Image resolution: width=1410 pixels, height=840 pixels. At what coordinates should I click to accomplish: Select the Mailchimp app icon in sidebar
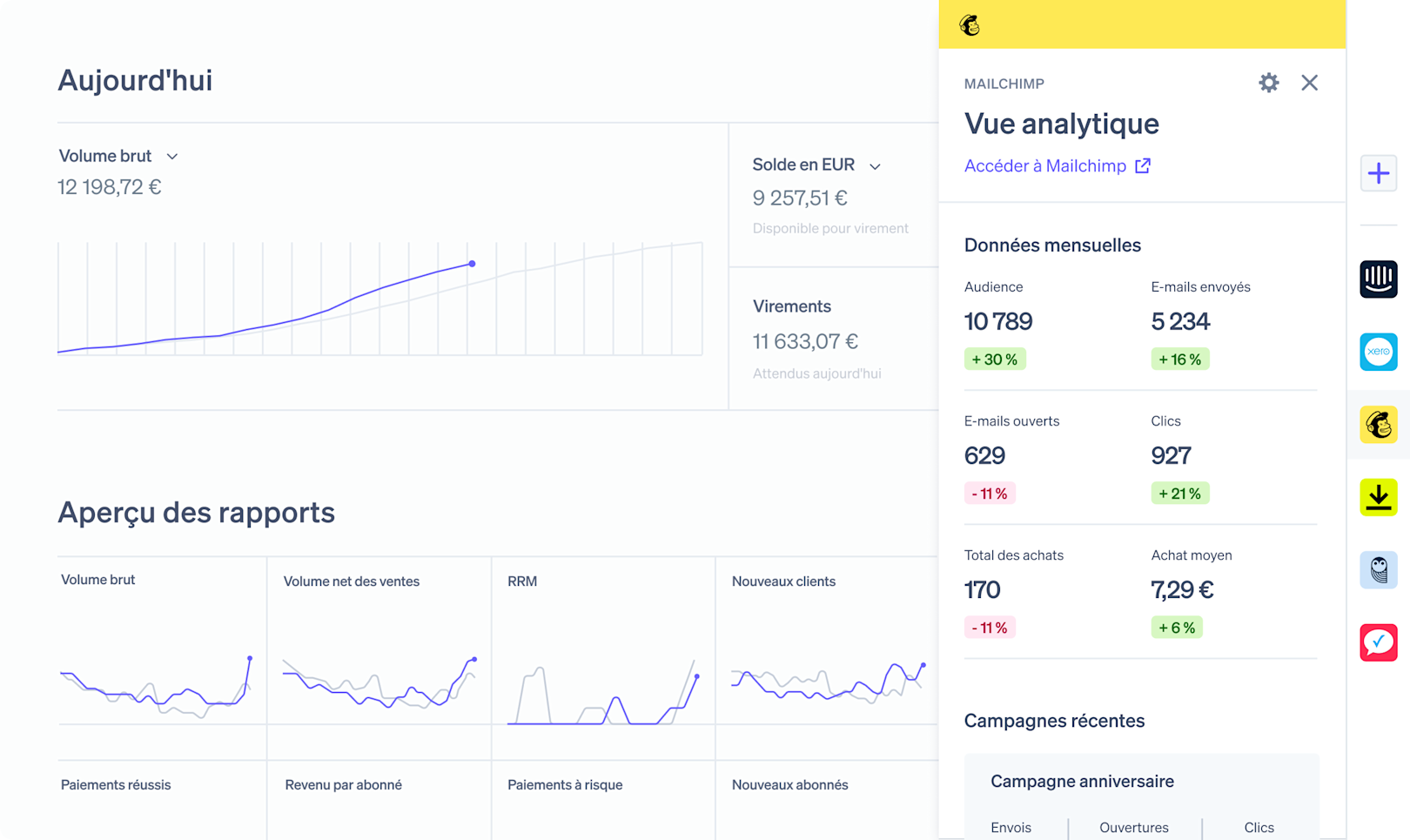1379,425
